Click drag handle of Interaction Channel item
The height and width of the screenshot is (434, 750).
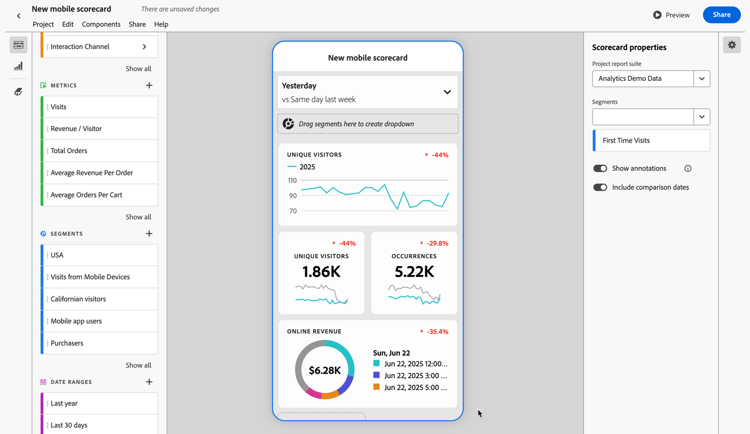(47, 46)
